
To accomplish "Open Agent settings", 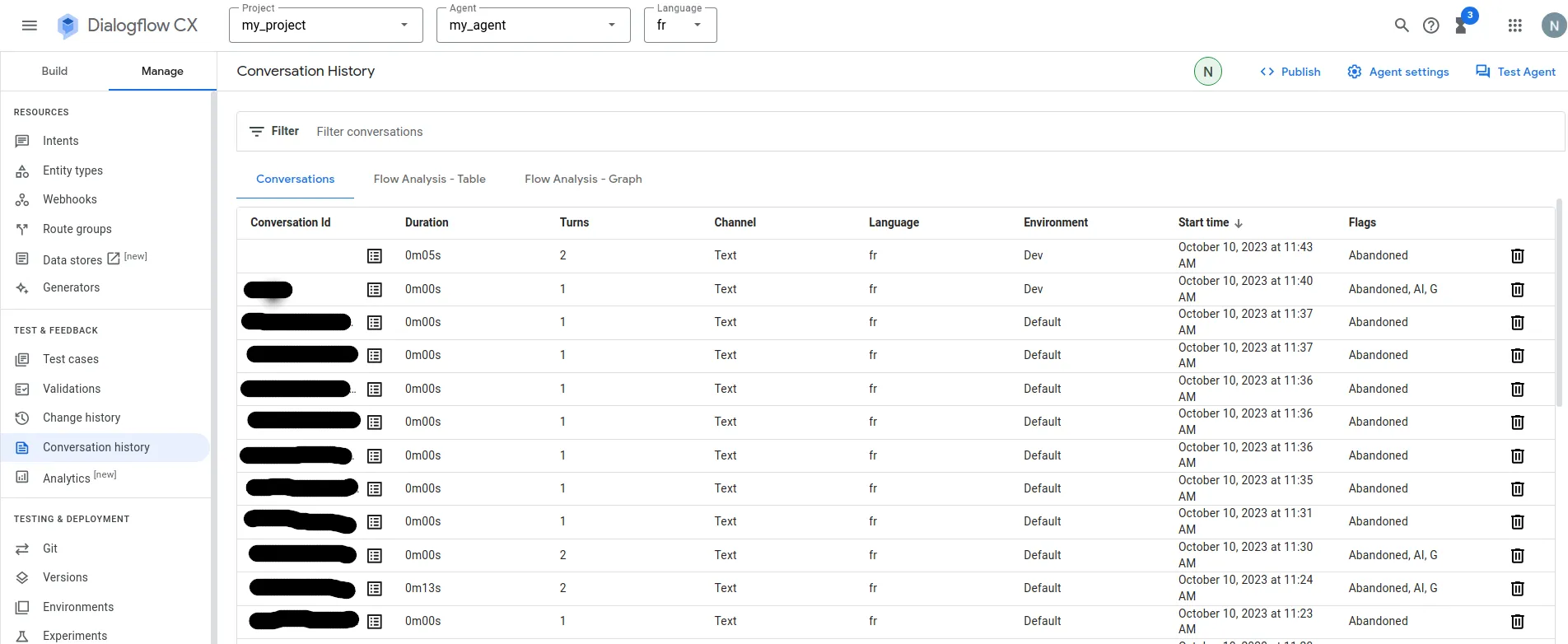I will [x=1398, y=72].
